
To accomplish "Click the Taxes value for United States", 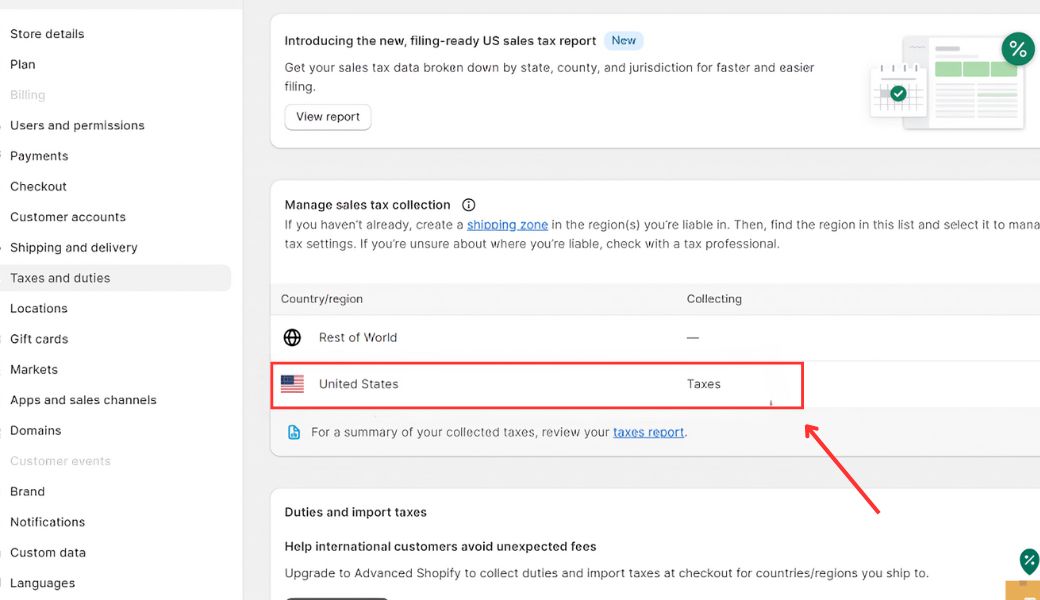I will pos(704,384).
